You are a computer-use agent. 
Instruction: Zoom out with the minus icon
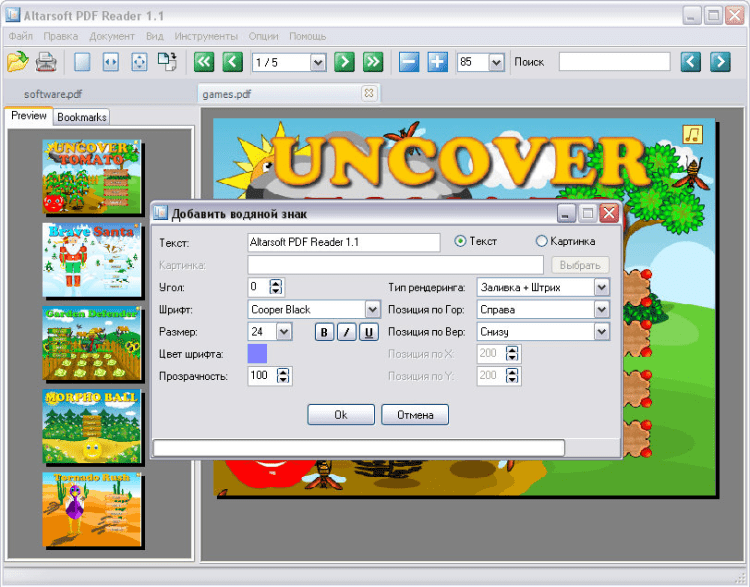coord(409,62)
